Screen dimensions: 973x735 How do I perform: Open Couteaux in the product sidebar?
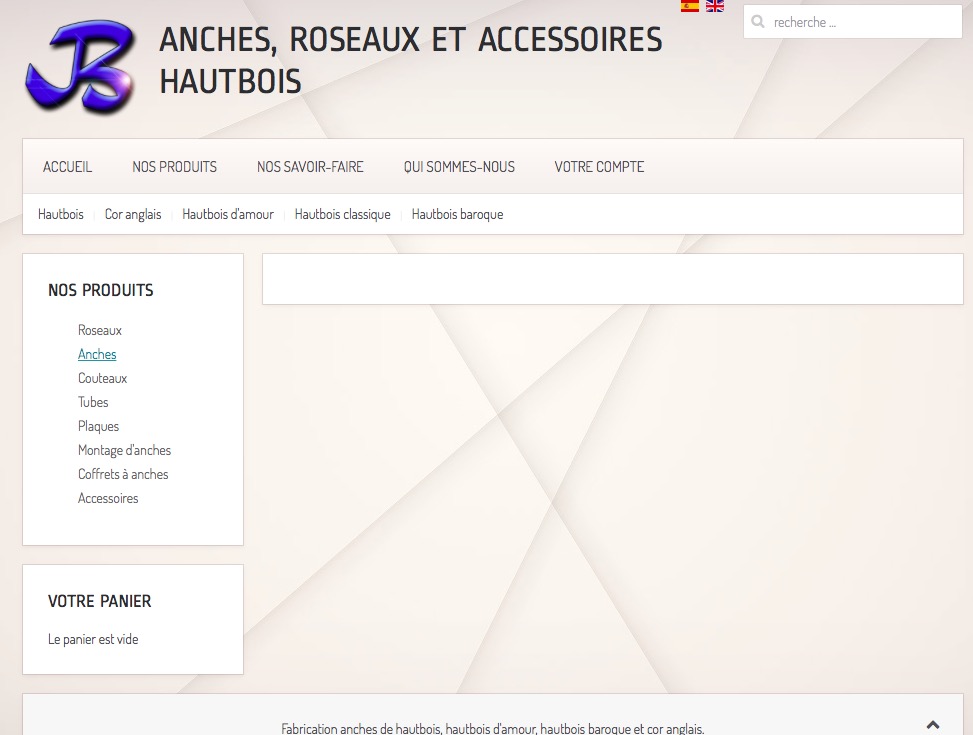[x=102, y=378]
